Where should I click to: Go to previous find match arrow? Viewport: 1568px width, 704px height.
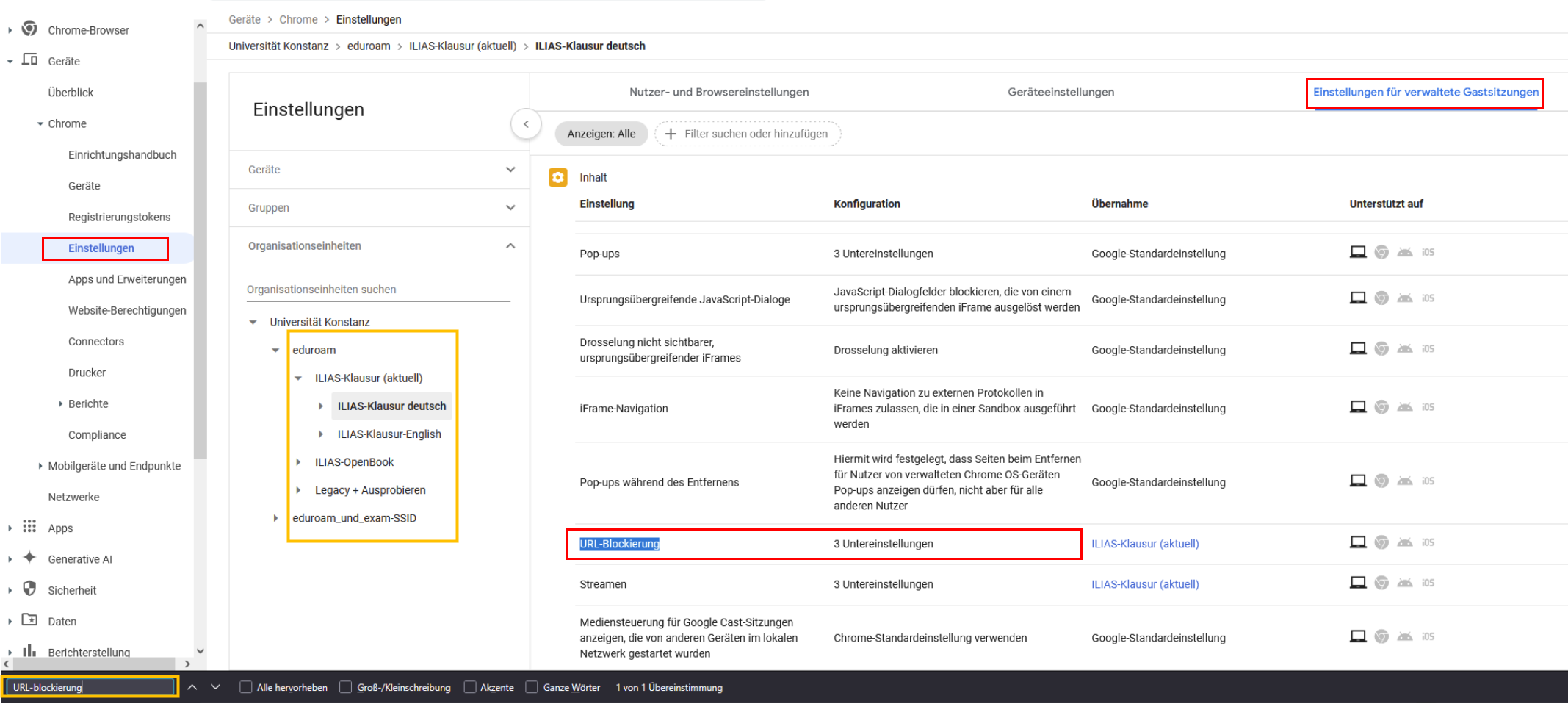coord(192,687)
